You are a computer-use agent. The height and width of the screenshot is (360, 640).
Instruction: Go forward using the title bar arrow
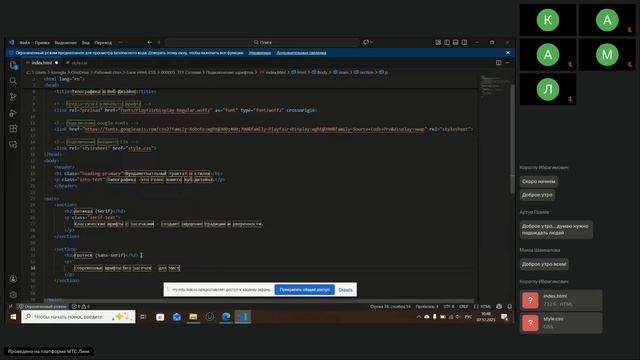click(x=159, y=42)
